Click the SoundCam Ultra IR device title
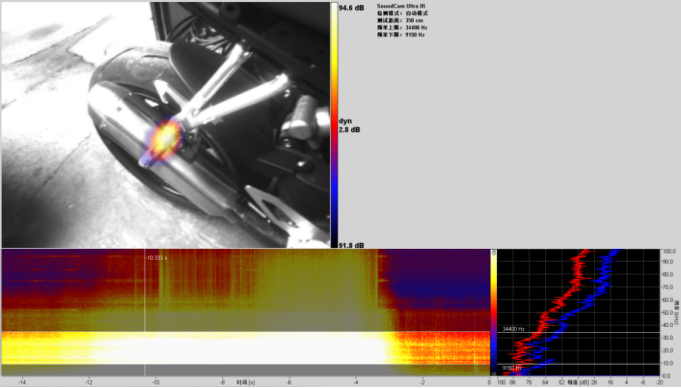The image size is (681, 388). tap(401, 6)
